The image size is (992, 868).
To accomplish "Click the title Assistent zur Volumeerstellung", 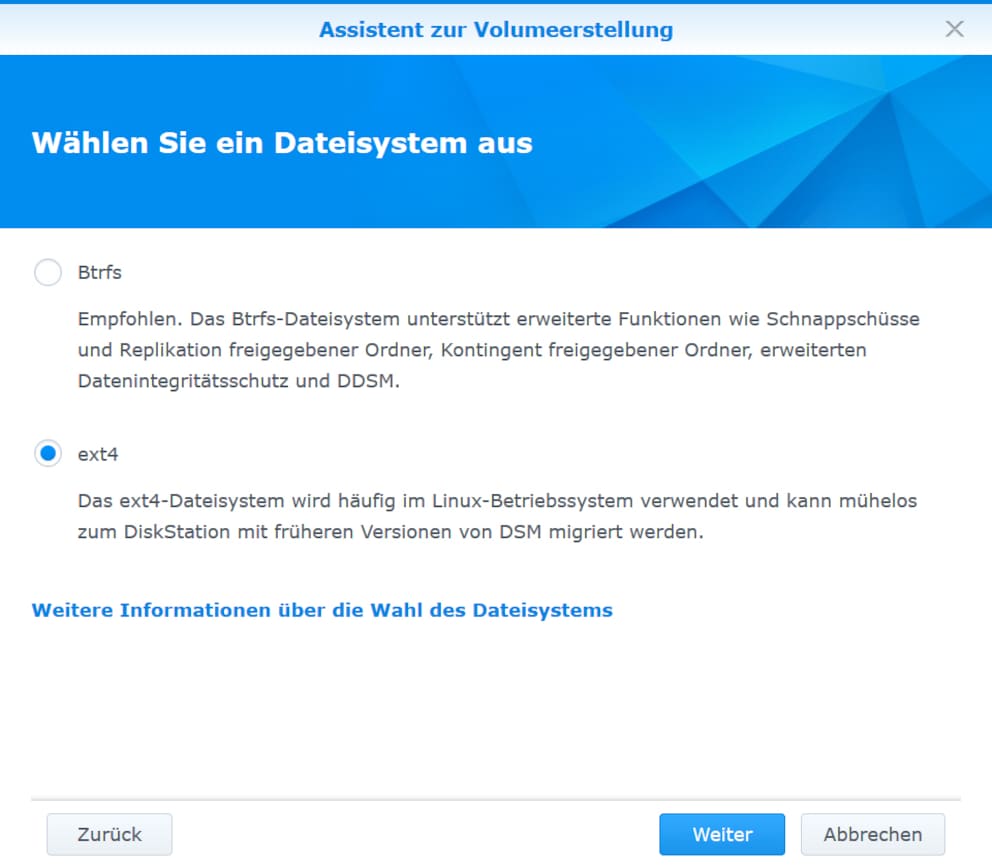I will 496,30.
